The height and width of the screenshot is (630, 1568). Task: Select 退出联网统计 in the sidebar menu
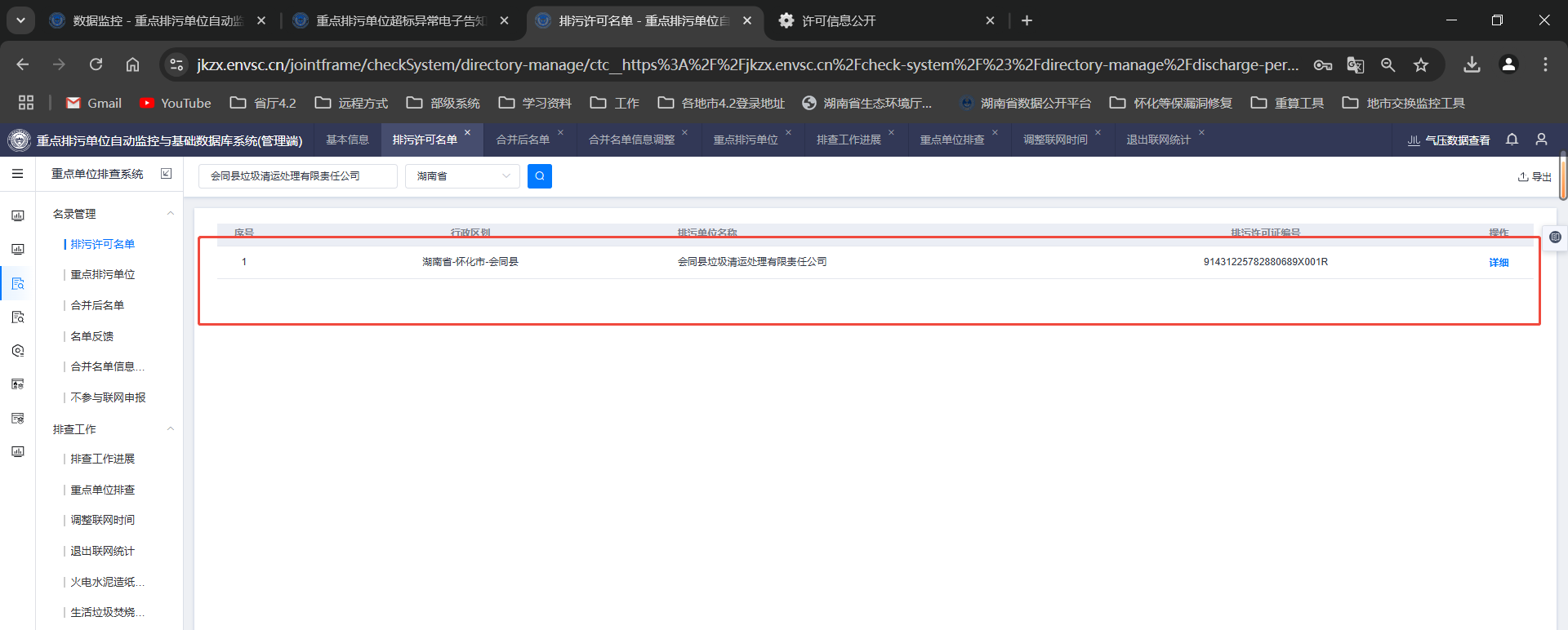tap(103, 551)
